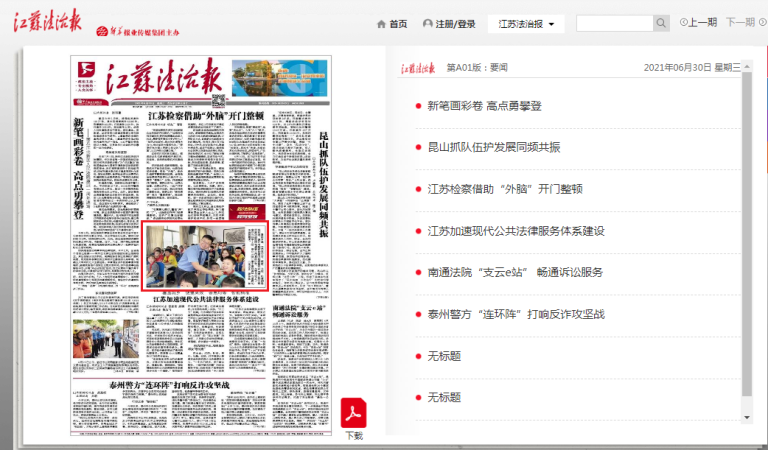Click the QR code on the newspaper front page
This screenshot has height=450, width=768.
[x=218, y=100]
